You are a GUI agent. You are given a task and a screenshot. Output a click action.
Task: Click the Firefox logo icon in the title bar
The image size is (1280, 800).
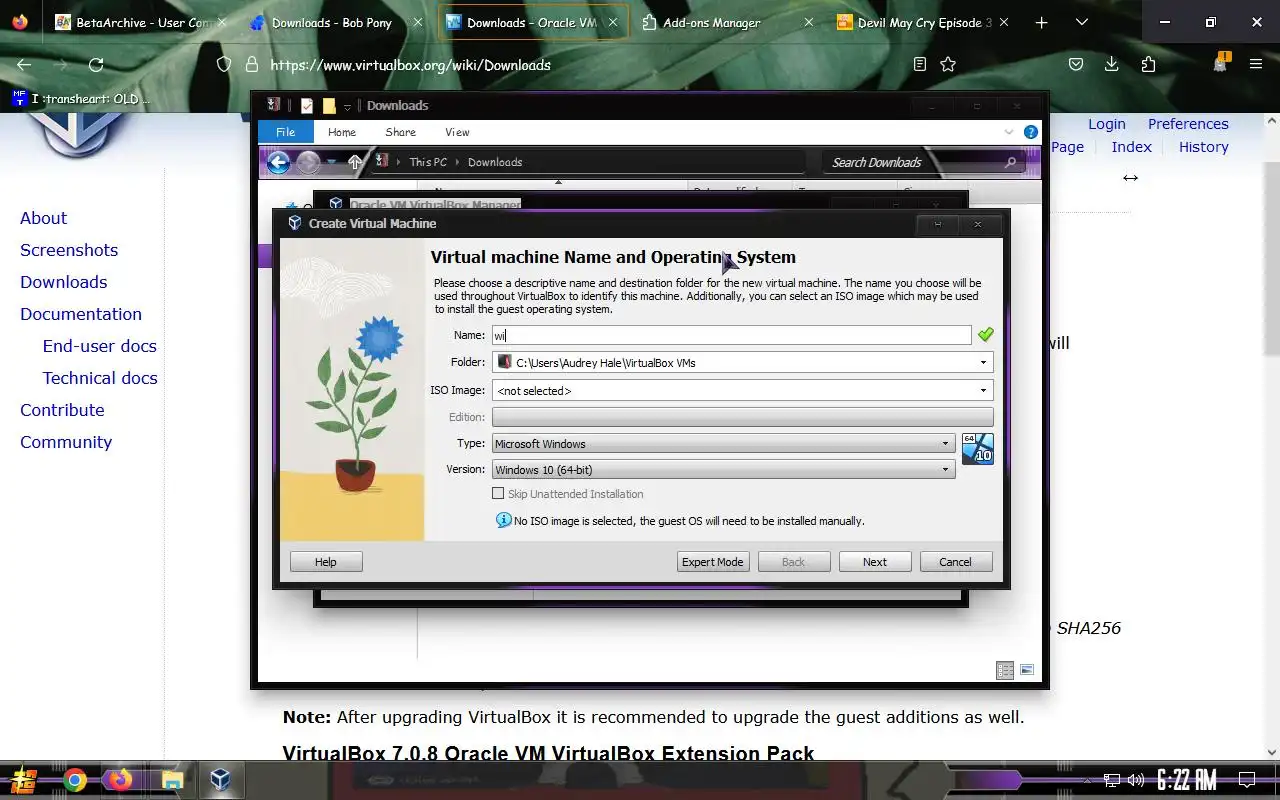point(22,22)
